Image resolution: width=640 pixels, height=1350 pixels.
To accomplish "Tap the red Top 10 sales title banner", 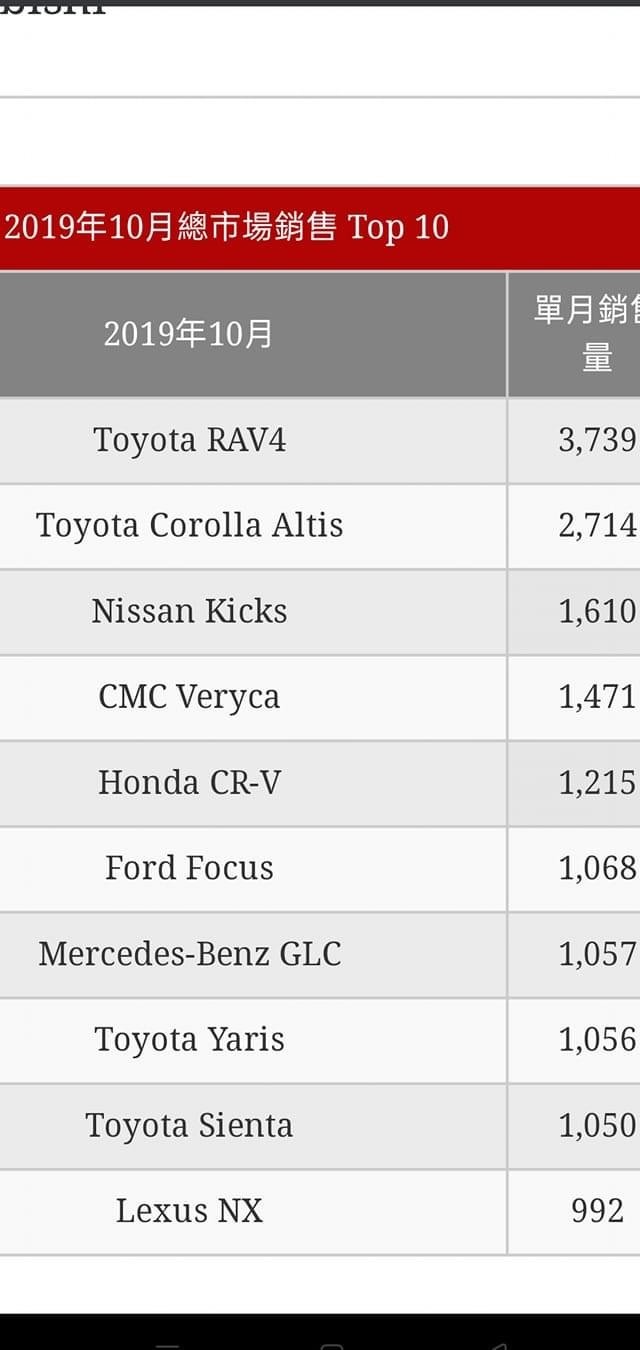I will click(320, 227).
